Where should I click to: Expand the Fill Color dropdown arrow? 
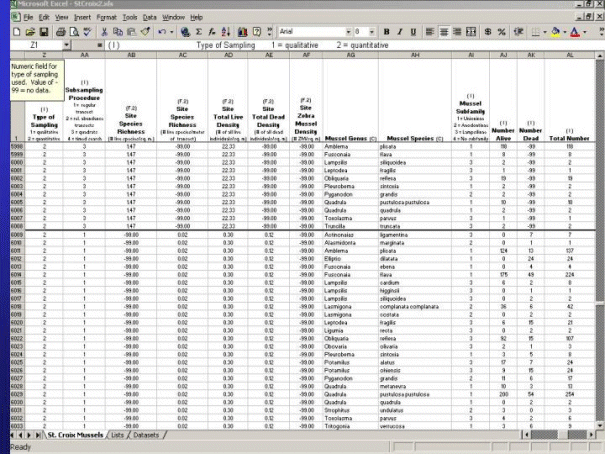tap(565, 32)
